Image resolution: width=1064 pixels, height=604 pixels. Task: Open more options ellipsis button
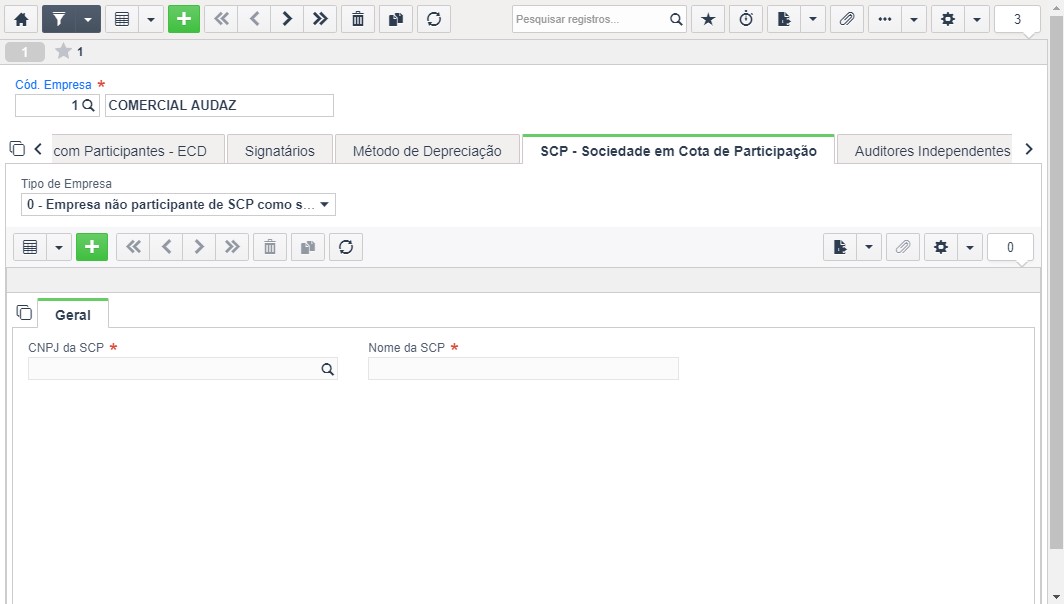click(x=885, y=19)
